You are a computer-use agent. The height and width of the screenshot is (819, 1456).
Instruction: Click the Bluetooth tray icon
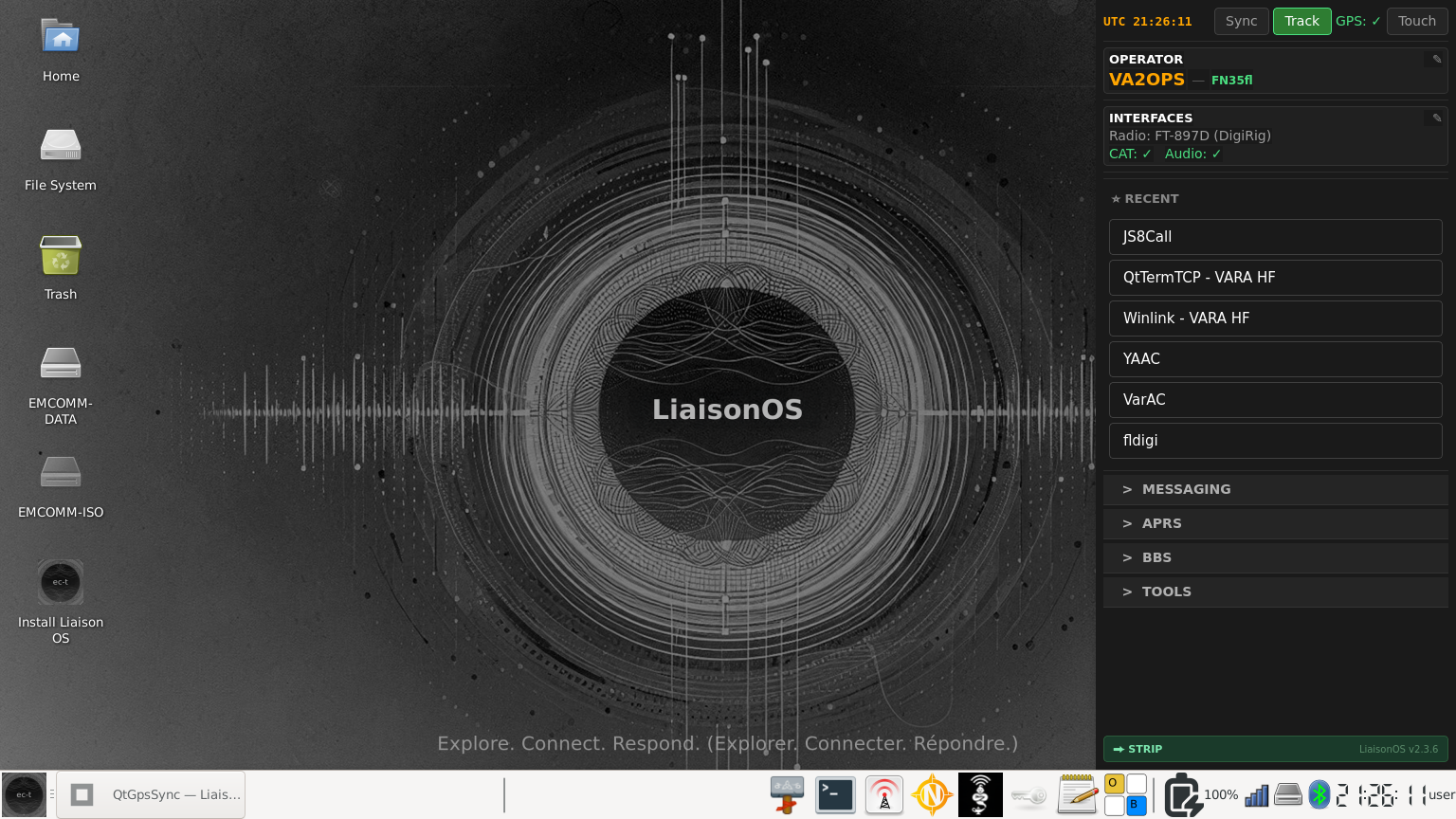[1319, 794]
